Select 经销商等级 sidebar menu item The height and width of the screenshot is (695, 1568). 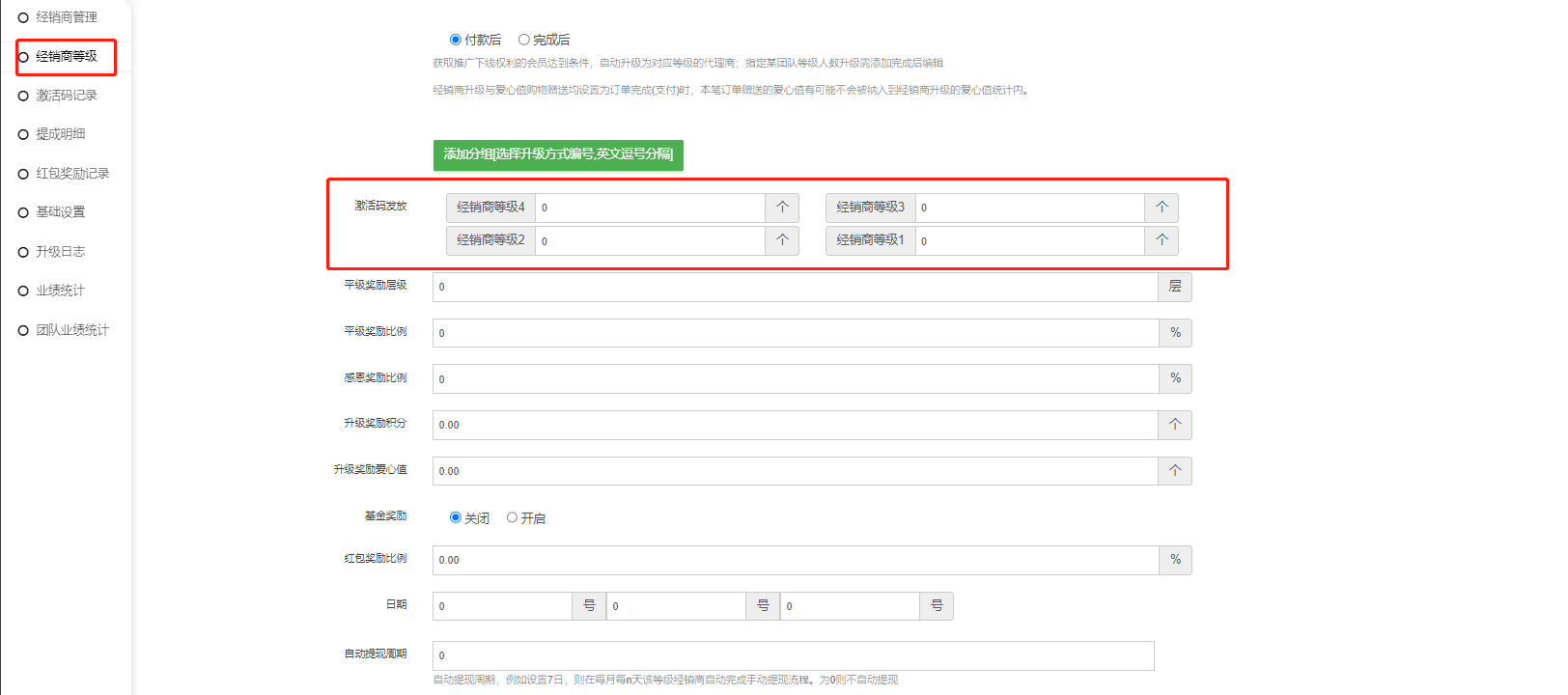coord(66,57)
